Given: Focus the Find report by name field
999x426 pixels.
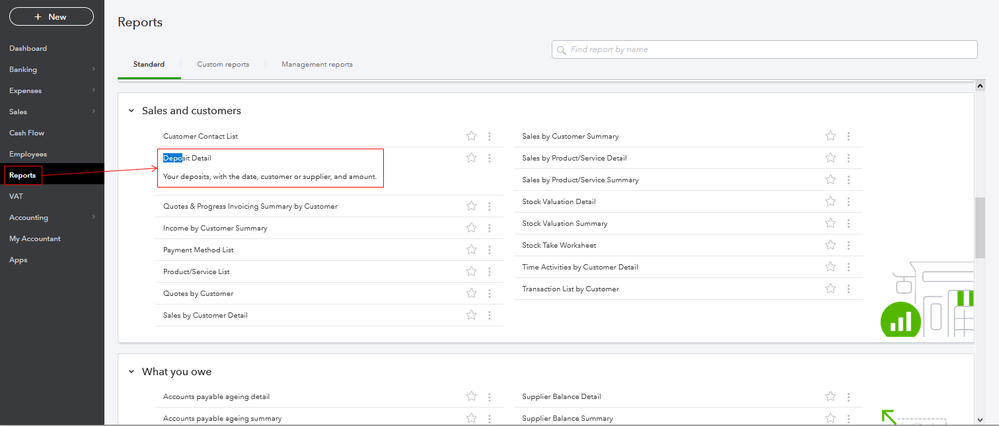Looking at the screenshot, I should [x=770, y=49].
